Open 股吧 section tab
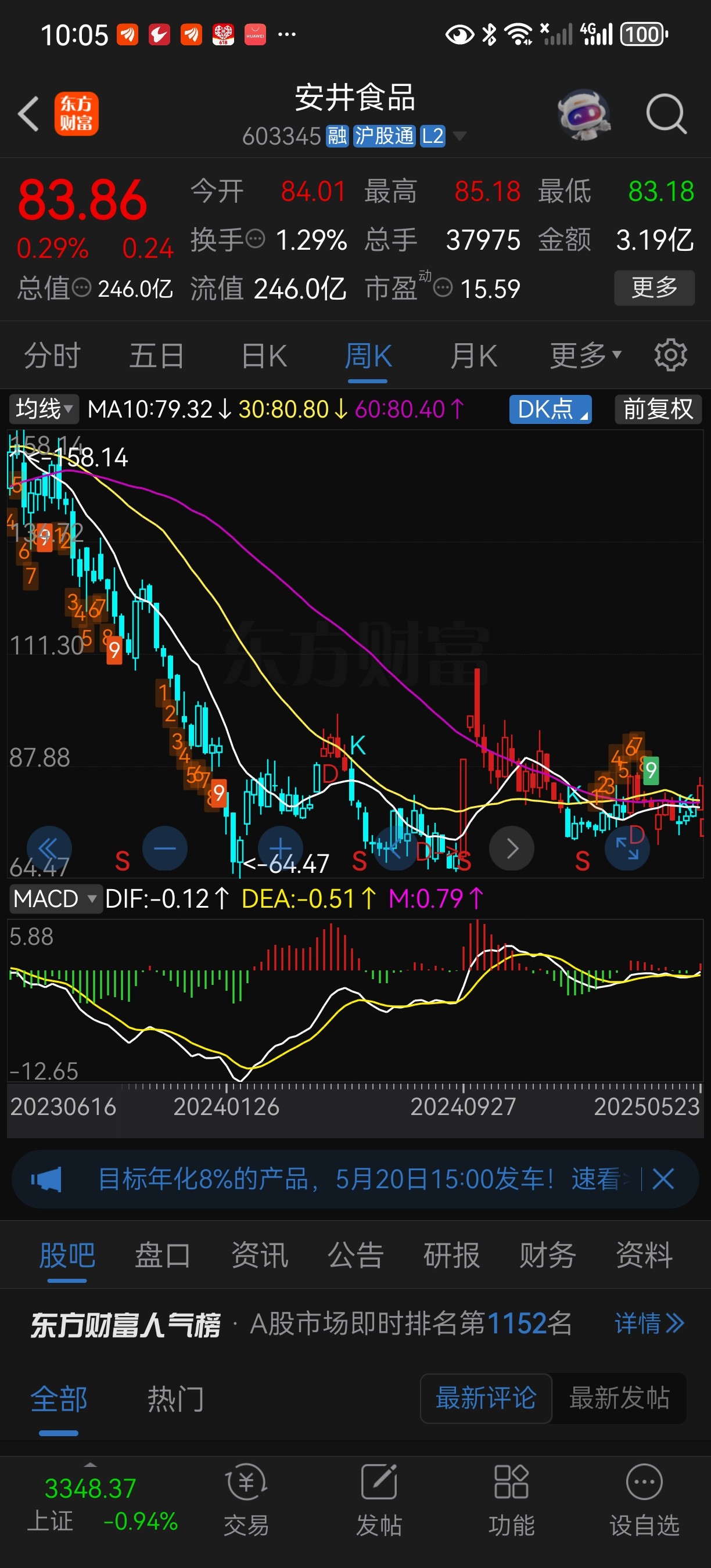 pyautogui.click(x=67, y=1255)
